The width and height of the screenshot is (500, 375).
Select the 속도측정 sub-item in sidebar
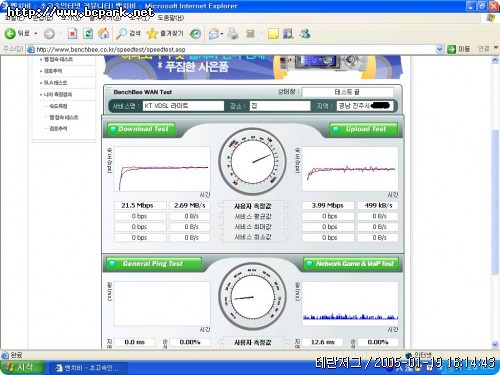click(x=58, y=106)
